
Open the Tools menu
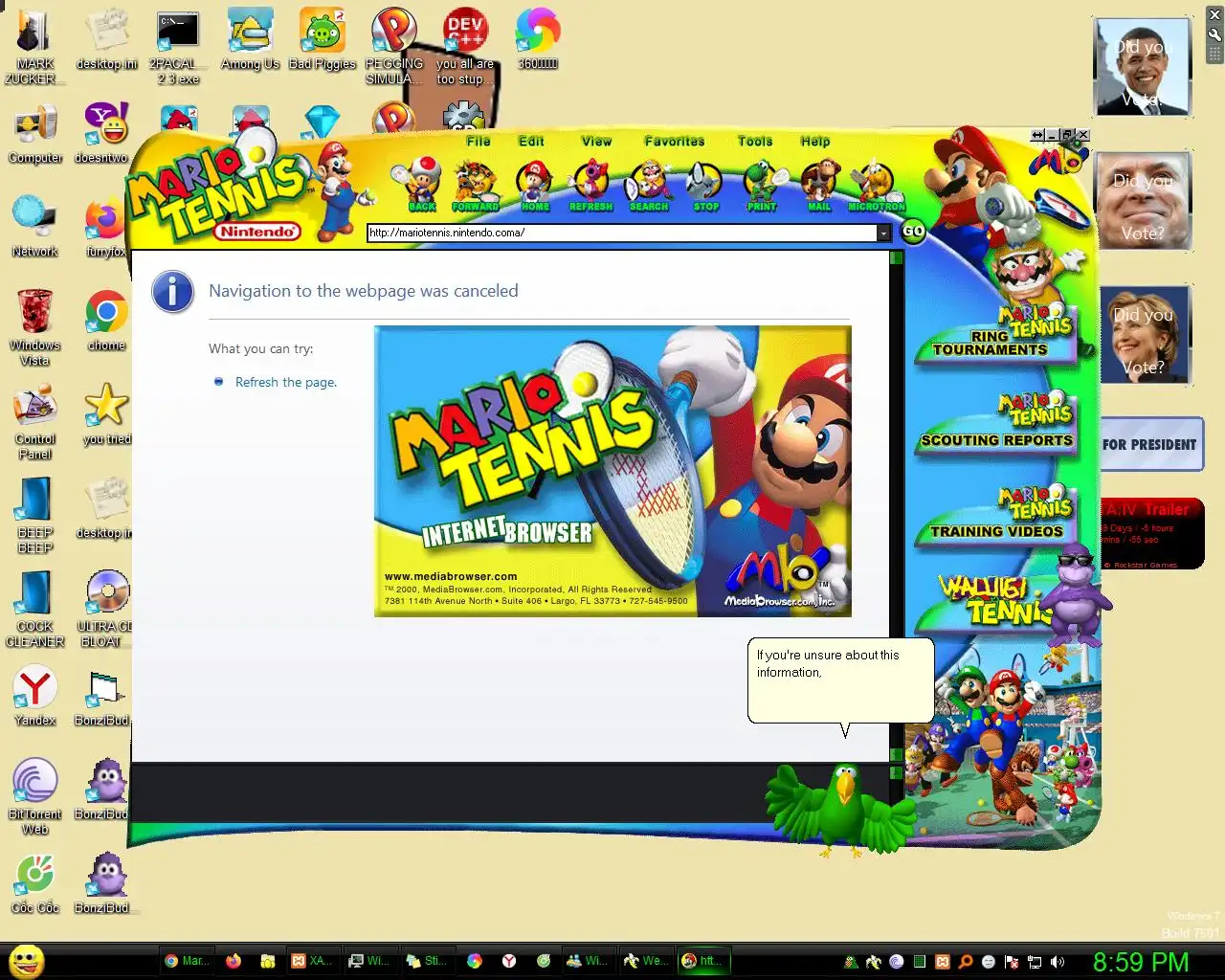click(x=755, y=141)
